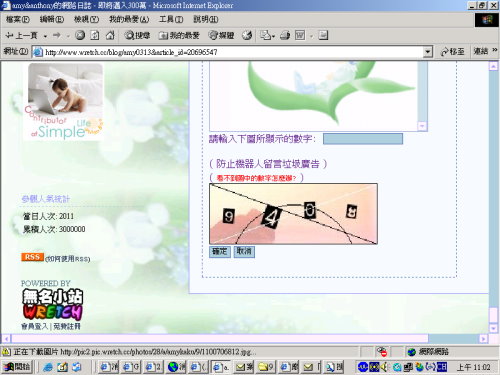Image resolution: width=500 pixels, height=375 pixels.
Task: Click the Discuss icon in the toolbar
Action: pyautogui.click(x=323, y=35)
